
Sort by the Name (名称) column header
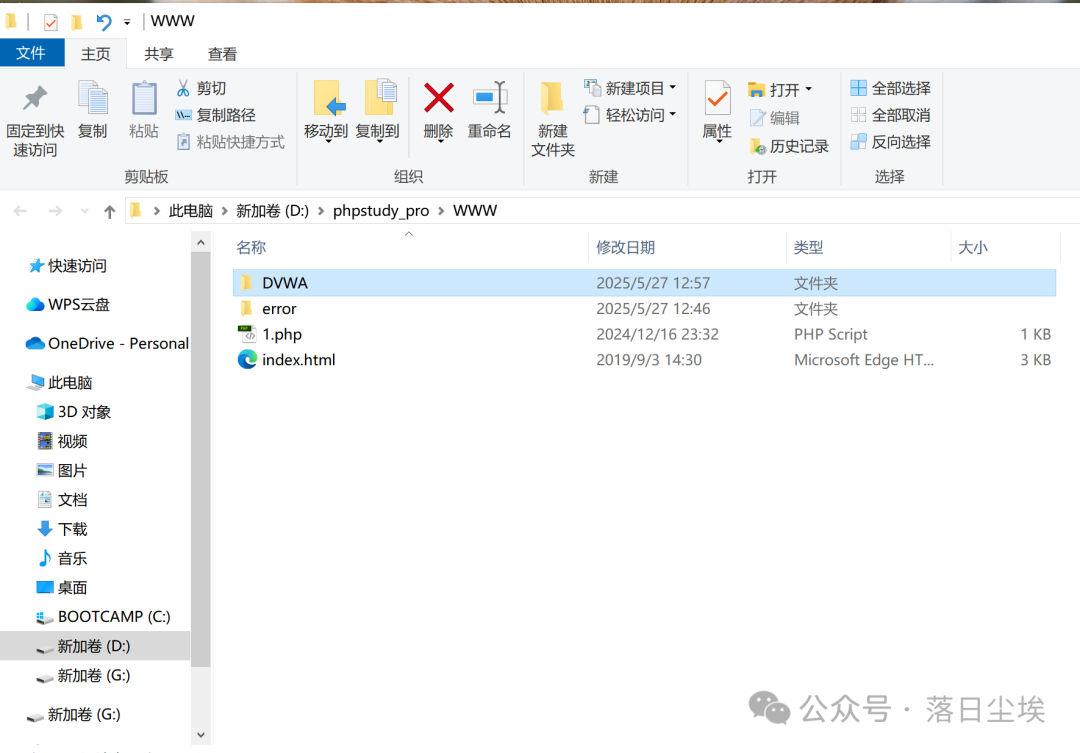pyautogui.click(x=251, y=247)
